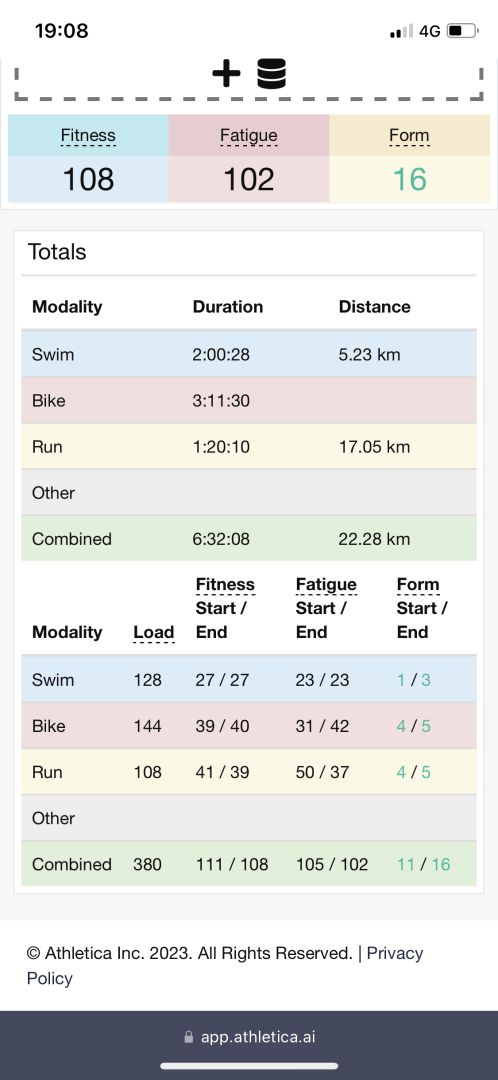Select the Run row showing 17.05 km
Image resolution: width=498 pixels, height=1080 pixels.
point(249,447)
